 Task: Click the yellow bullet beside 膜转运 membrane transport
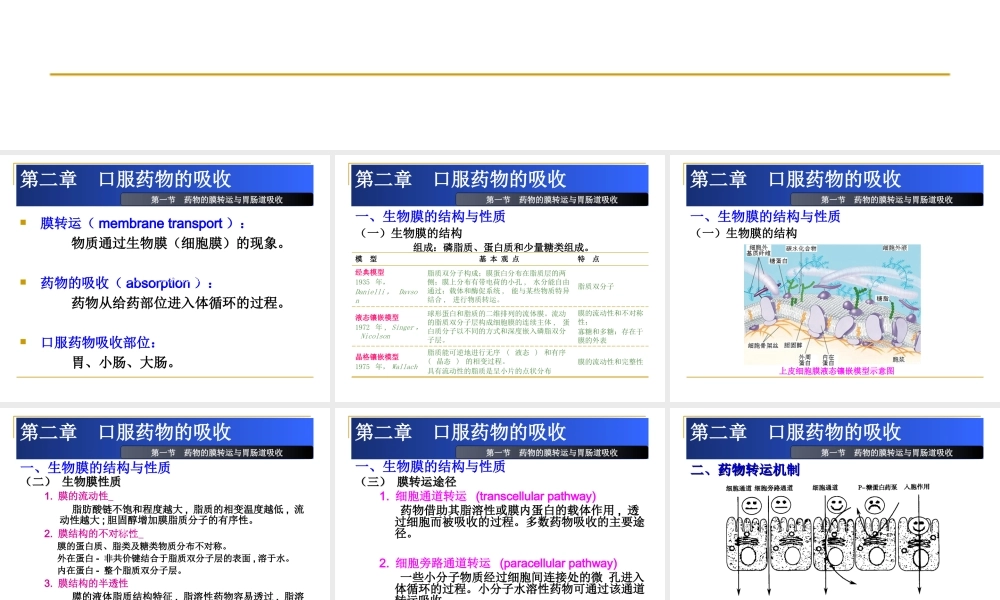[x=24, y=223]
